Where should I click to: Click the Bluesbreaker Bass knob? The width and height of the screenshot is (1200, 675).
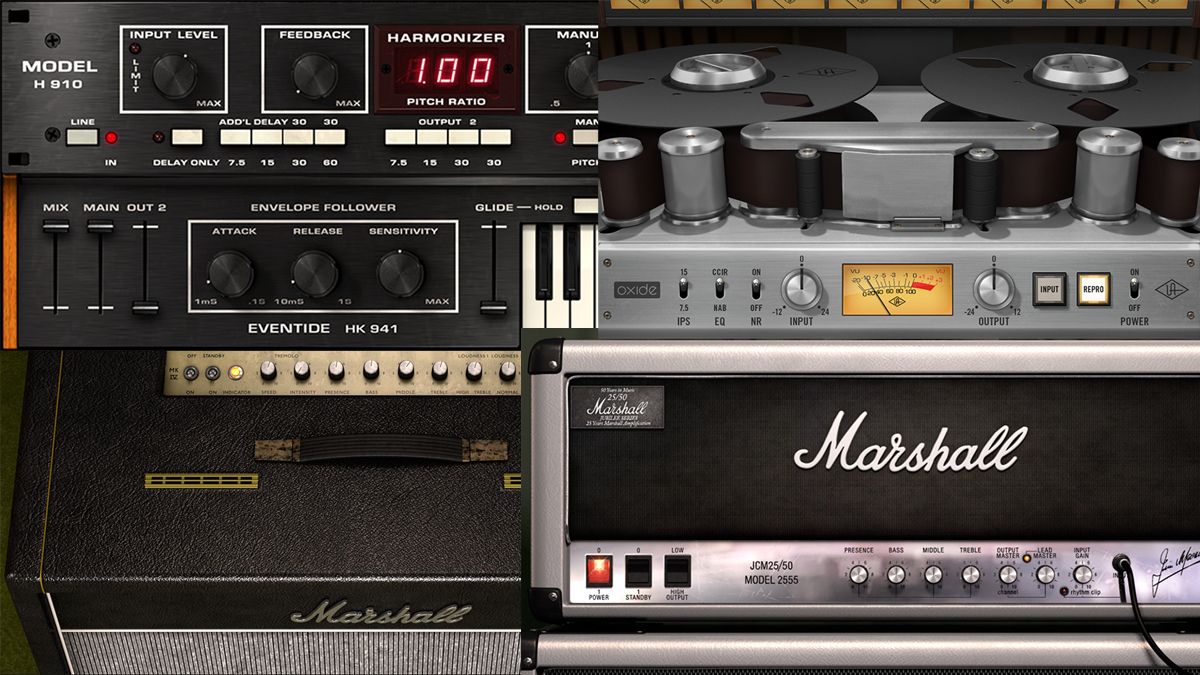pos(371,371)
